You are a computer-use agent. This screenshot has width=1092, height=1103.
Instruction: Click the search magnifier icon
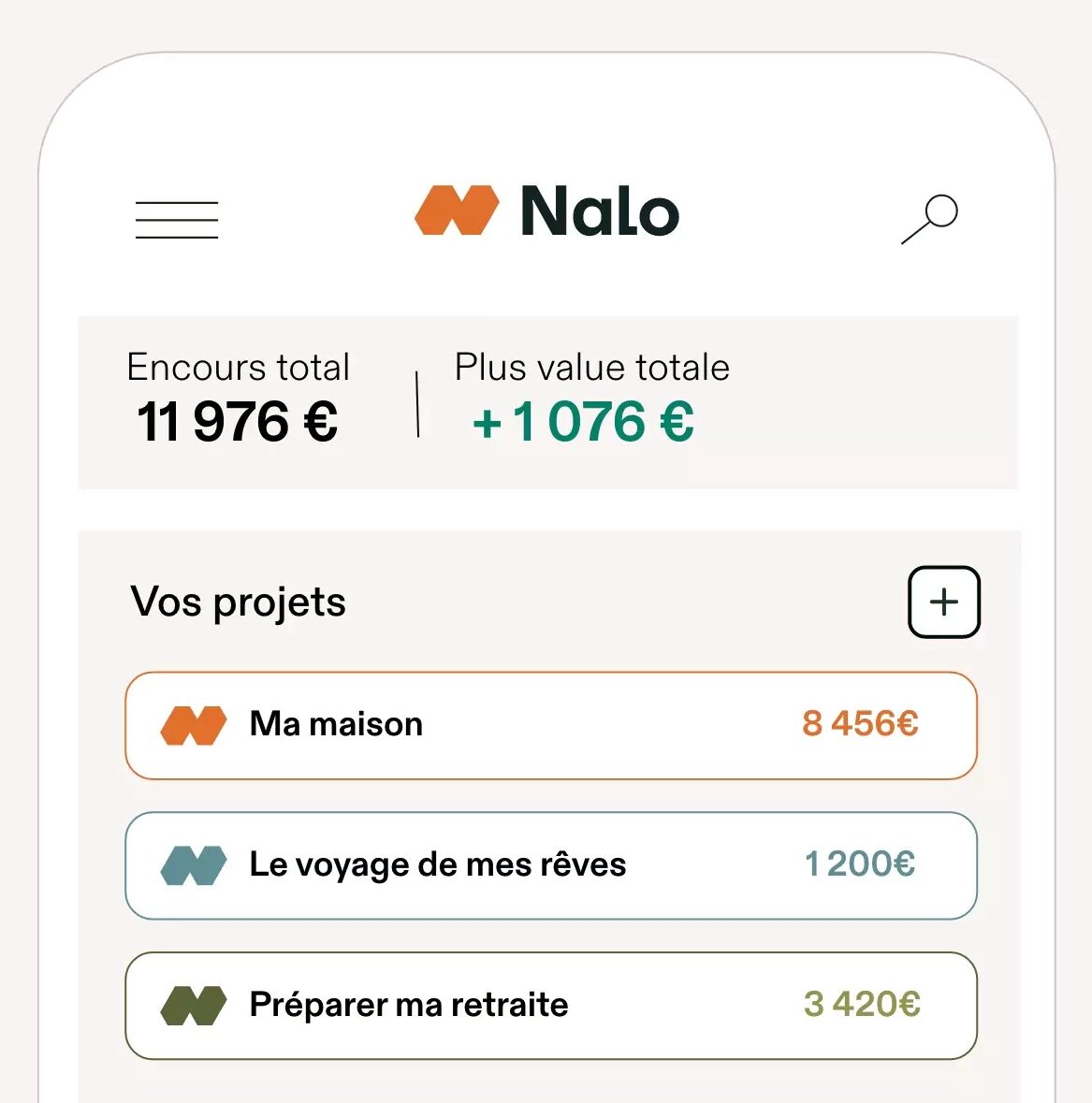[x=929, y=219]
